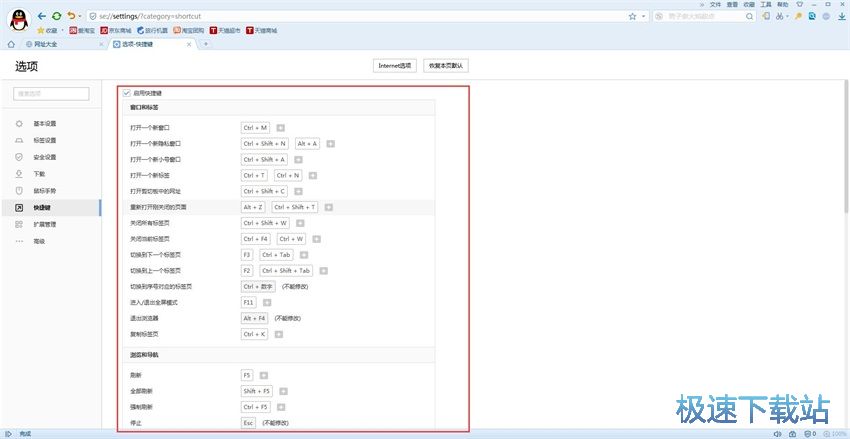Click plus icon after Ctrl + Shift + Tab
The image size is (850, 439).
coord(324,271)
